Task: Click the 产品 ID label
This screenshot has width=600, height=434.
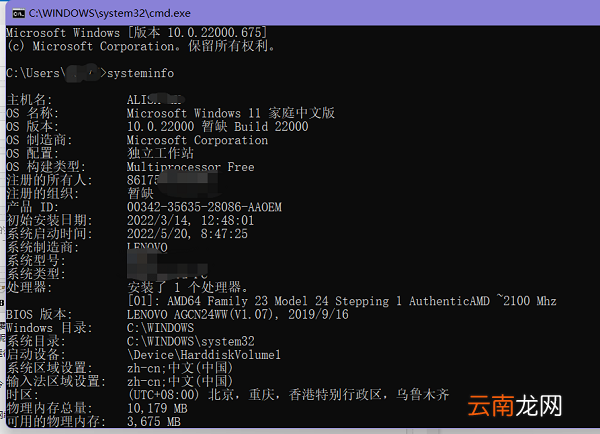Action: 33,207
